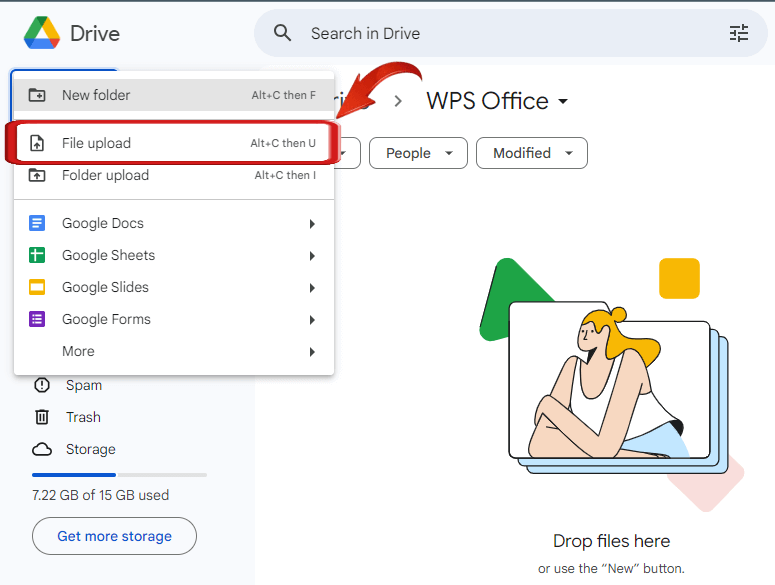
Task: Click the File upload icon
Action: tap(37, 143)
